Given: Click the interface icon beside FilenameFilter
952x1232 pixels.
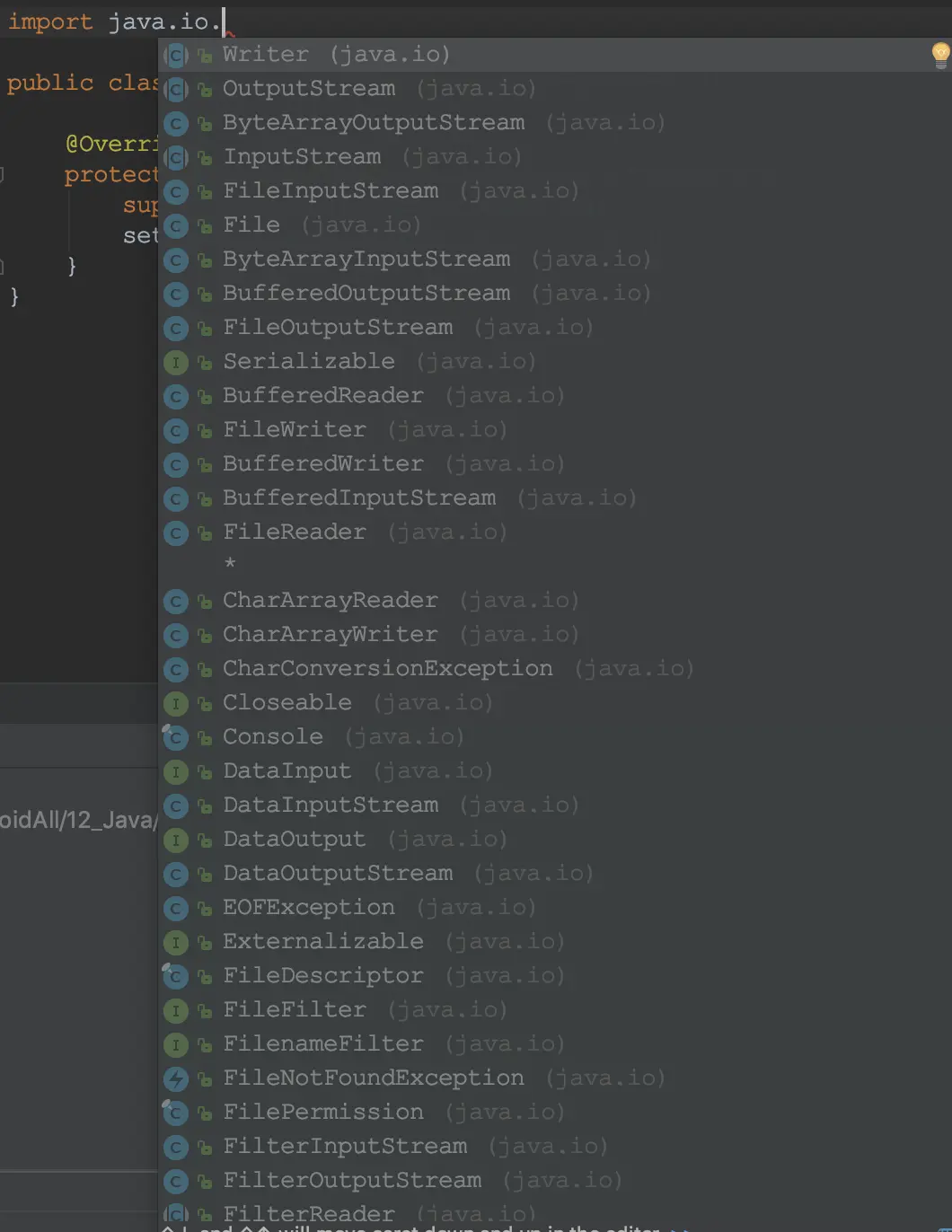Looking at the screenshot, I should pos(176,1045).
